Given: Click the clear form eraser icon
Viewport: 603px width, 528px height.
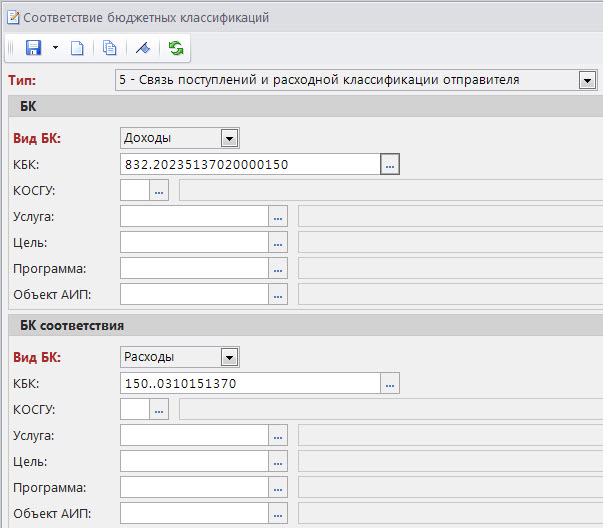Looking at the screenshot, I should click(143, 48).
